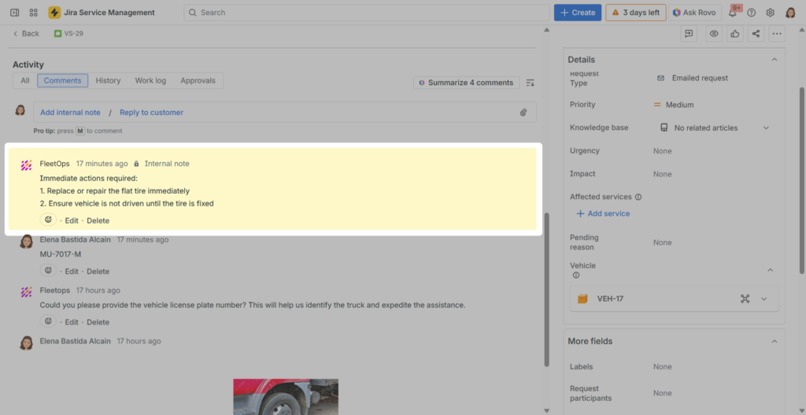This screenshot has width=806, height=415.
Task: Open the settings gear icon
Action: (x=770, y=13)
